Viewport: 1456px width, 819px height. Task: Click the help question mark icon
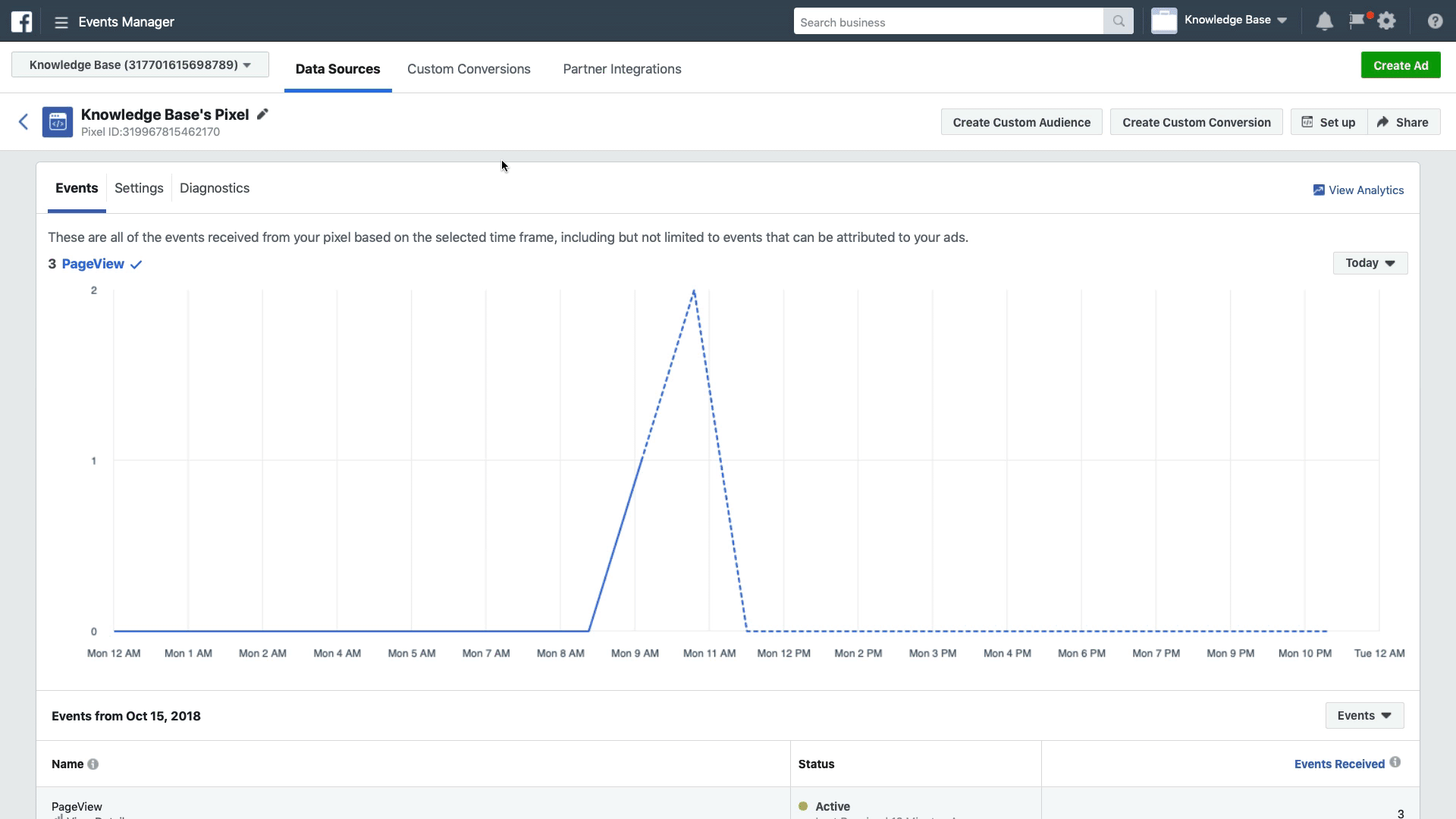click(x=1435, y=21)
